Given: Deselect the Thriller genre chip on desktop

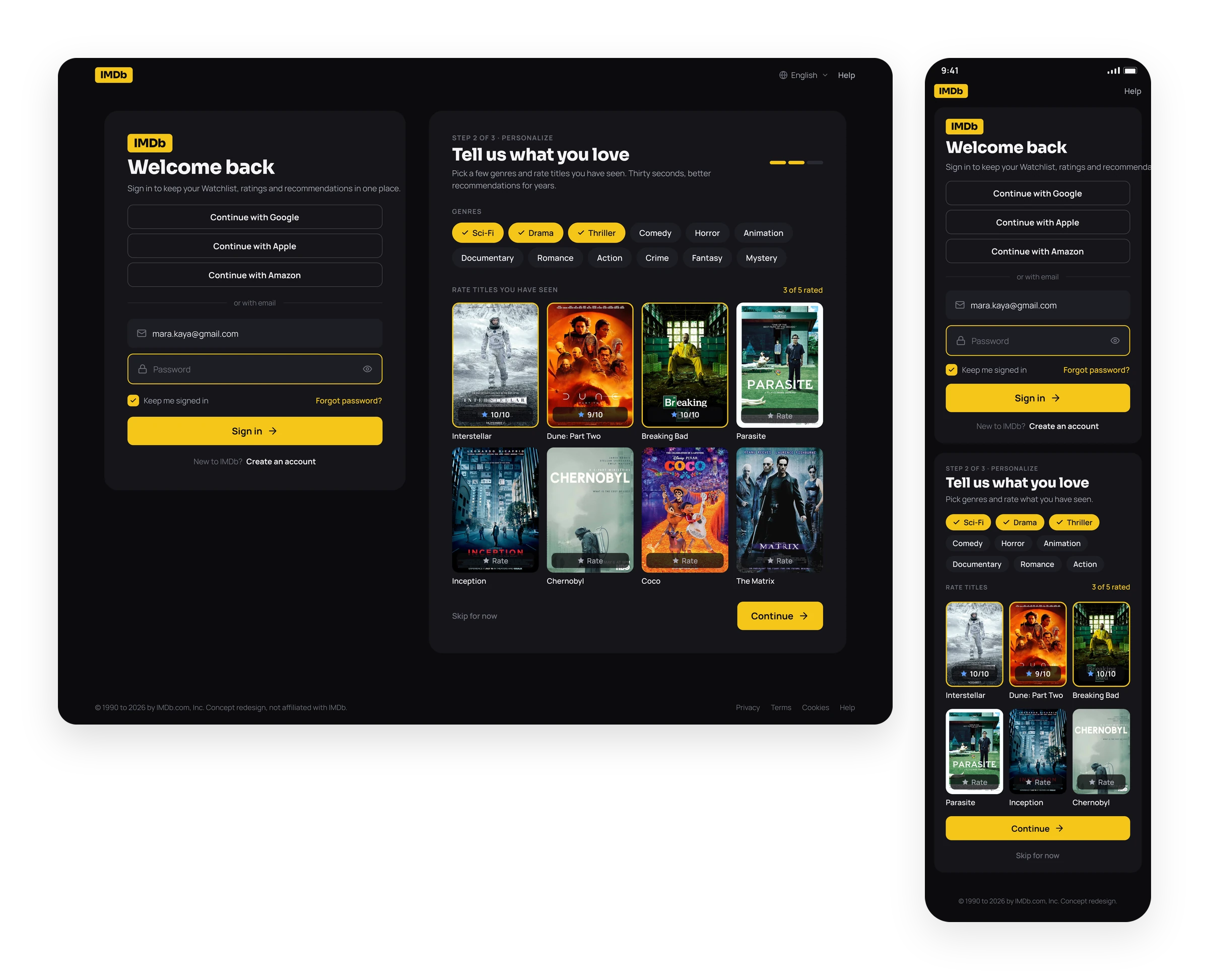Looking at the screenshot, I should 596,233.
